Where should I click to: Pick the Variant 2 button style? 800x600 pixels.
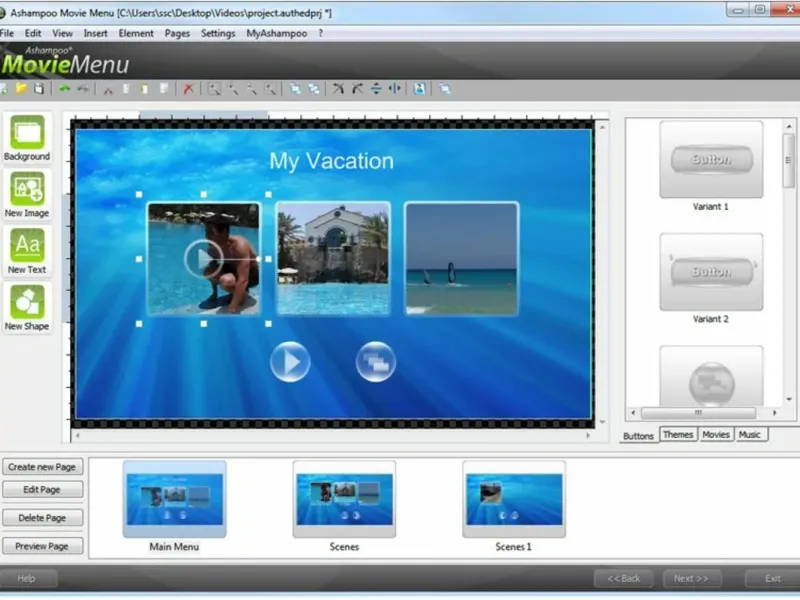coord(711,273)
